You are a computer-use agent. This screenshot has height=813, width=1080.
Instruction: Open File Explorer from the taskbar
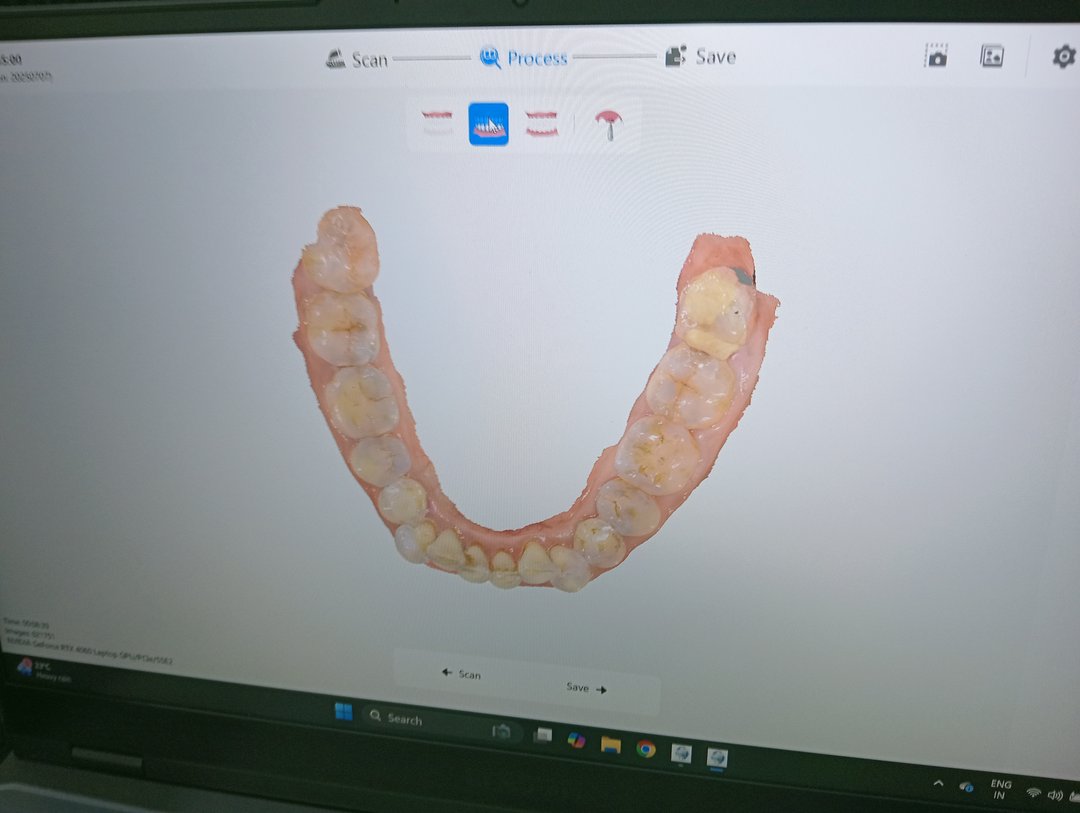pos(610,745)
